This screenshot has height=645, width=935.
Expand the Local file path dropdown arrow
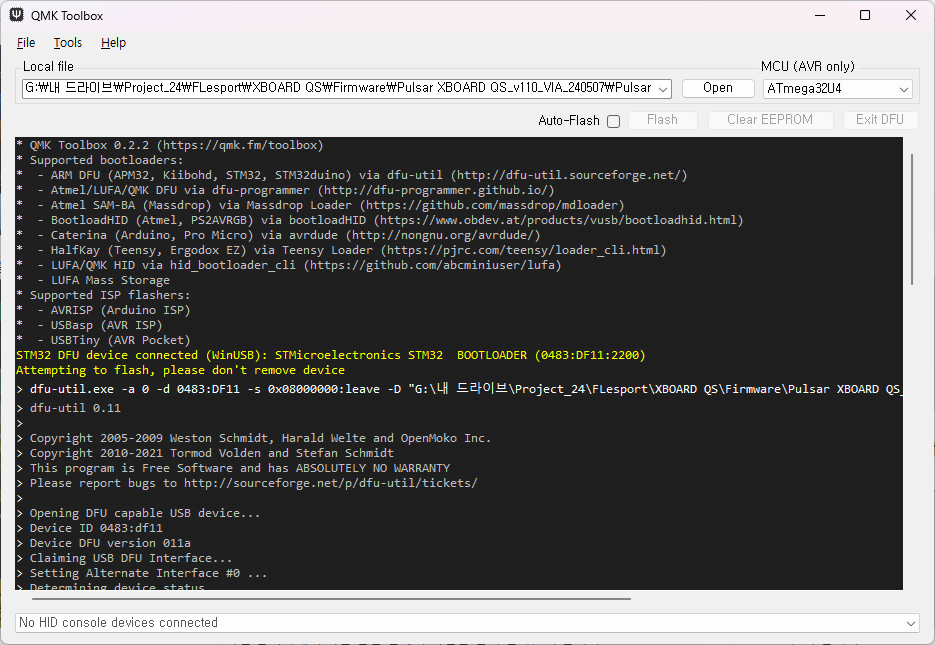(664, 88)
